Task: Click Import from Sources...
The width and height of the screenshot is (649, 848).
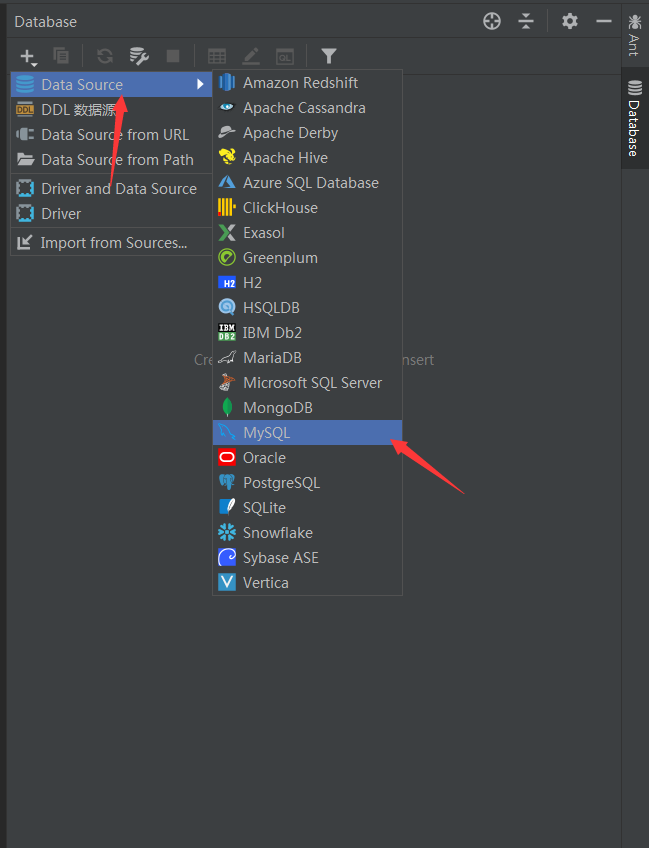Action: (x=111, y=243)
